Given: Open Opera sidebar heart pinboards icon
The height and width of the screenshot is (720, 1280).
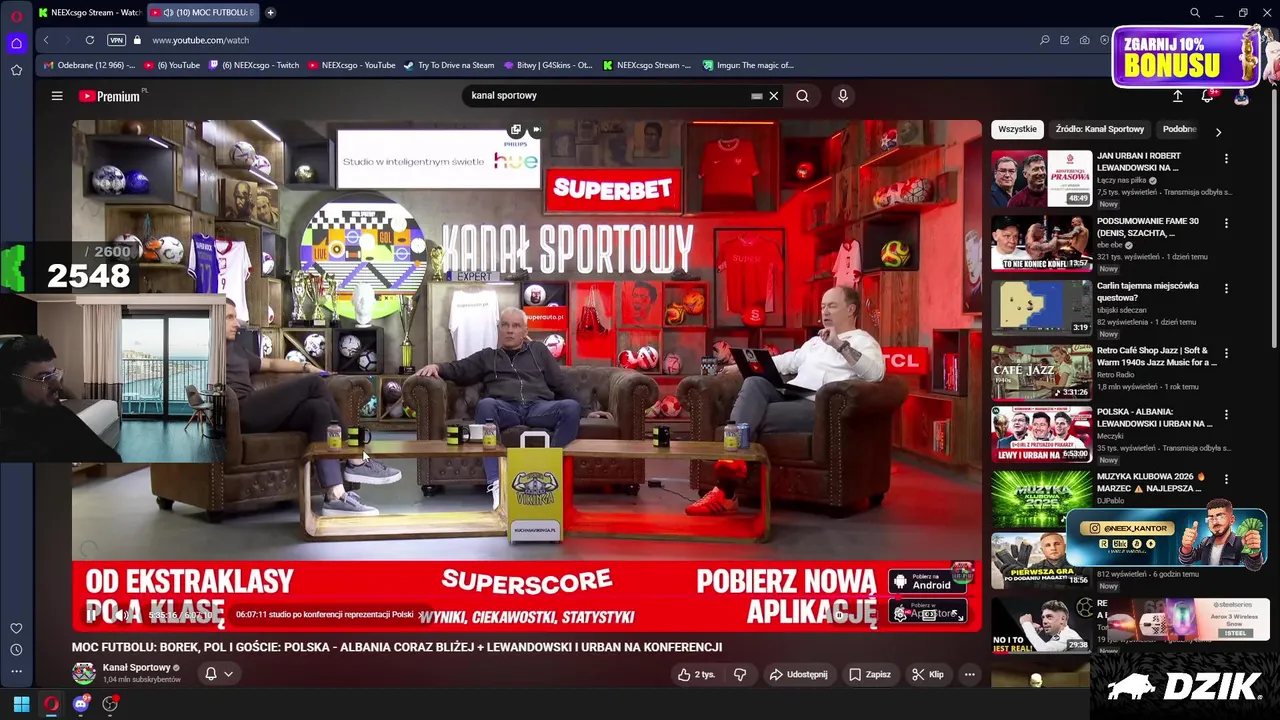Looking at the screenshot, I should (x=16, y=628).
